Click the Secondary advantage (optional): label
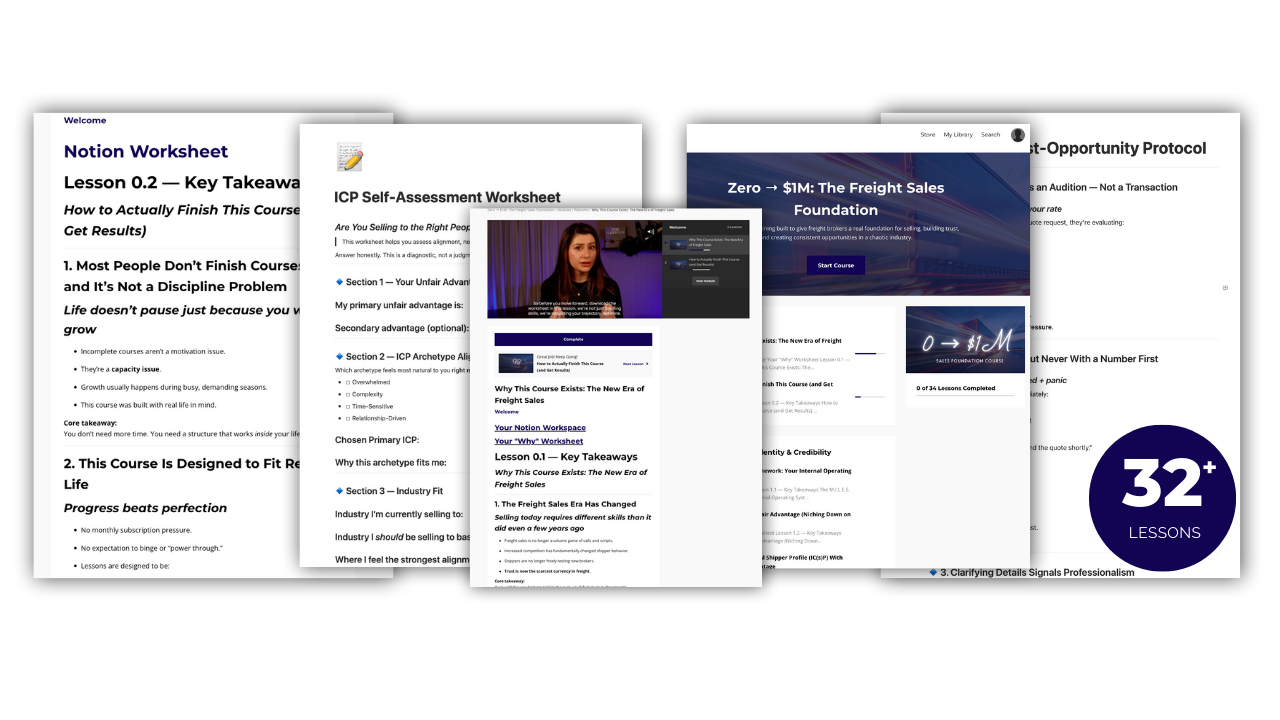Screen dimensions: 1280x720 (x=402, y=328)
